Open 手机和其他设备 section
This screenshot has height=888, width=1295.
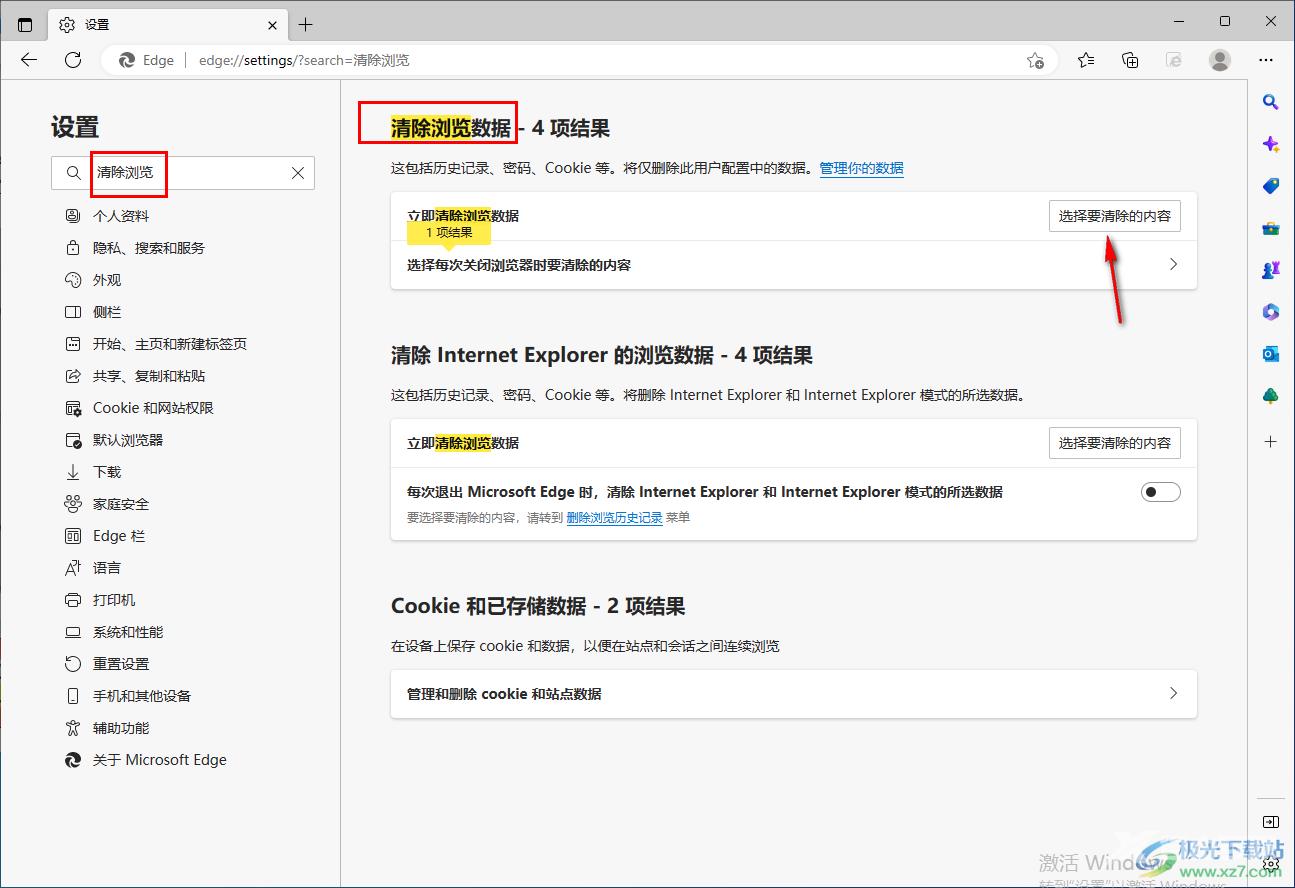tap(142, 696)
